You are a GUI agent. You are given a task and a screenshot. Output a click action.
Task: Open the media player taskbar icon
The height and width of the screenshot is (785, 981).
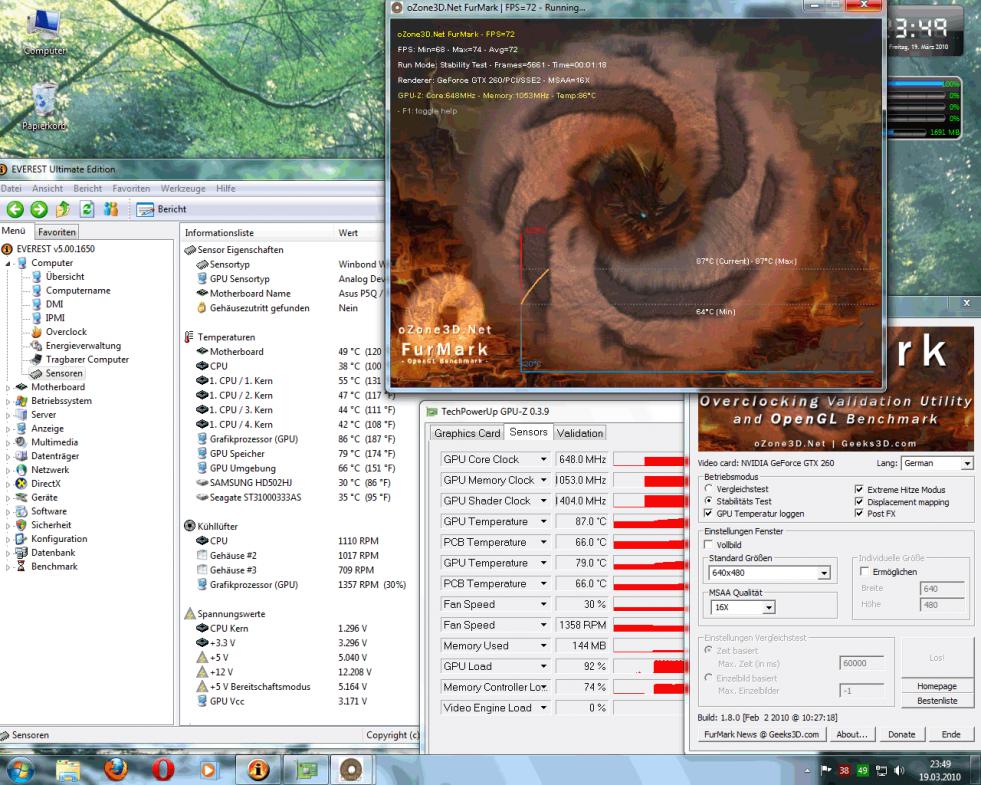(x=209, y=770)
